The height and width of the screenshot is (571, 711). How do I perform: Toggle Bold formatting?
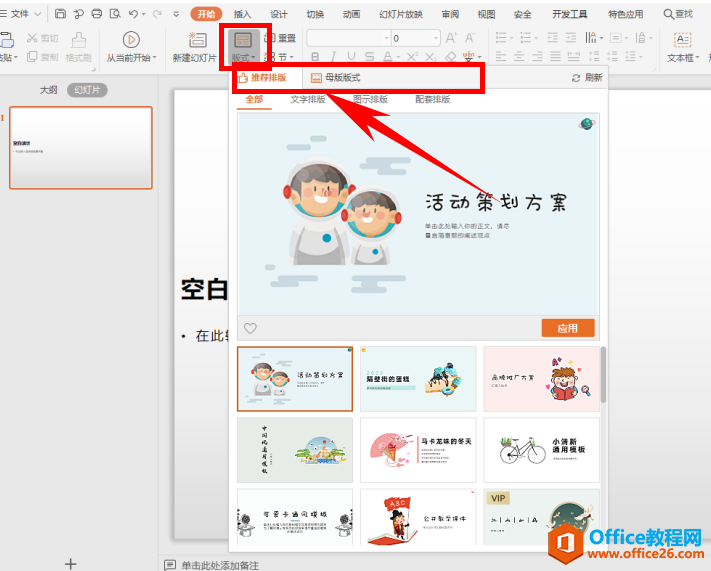point(315,57)
